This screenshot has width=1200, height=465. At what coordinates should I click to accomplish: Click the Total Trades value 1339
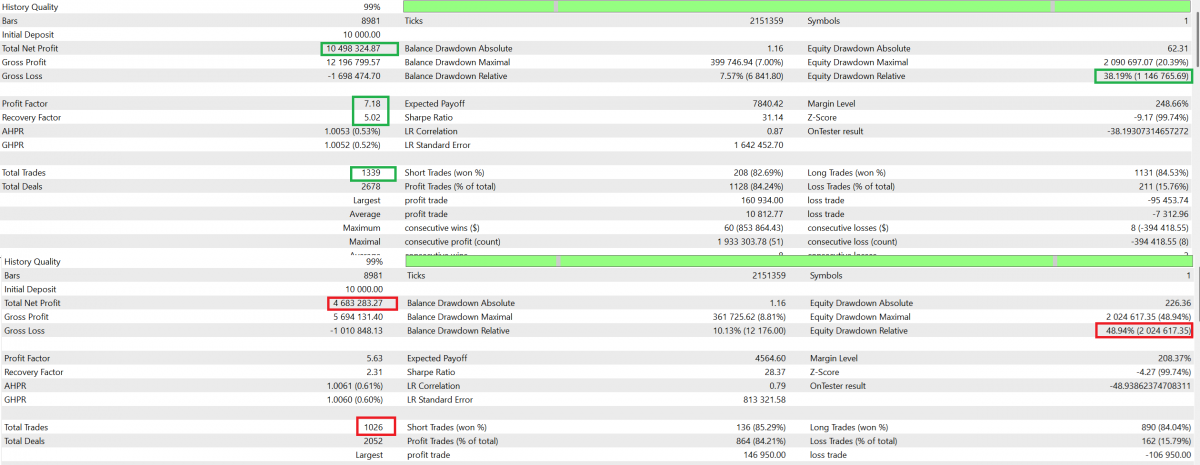tap(370, 173)
